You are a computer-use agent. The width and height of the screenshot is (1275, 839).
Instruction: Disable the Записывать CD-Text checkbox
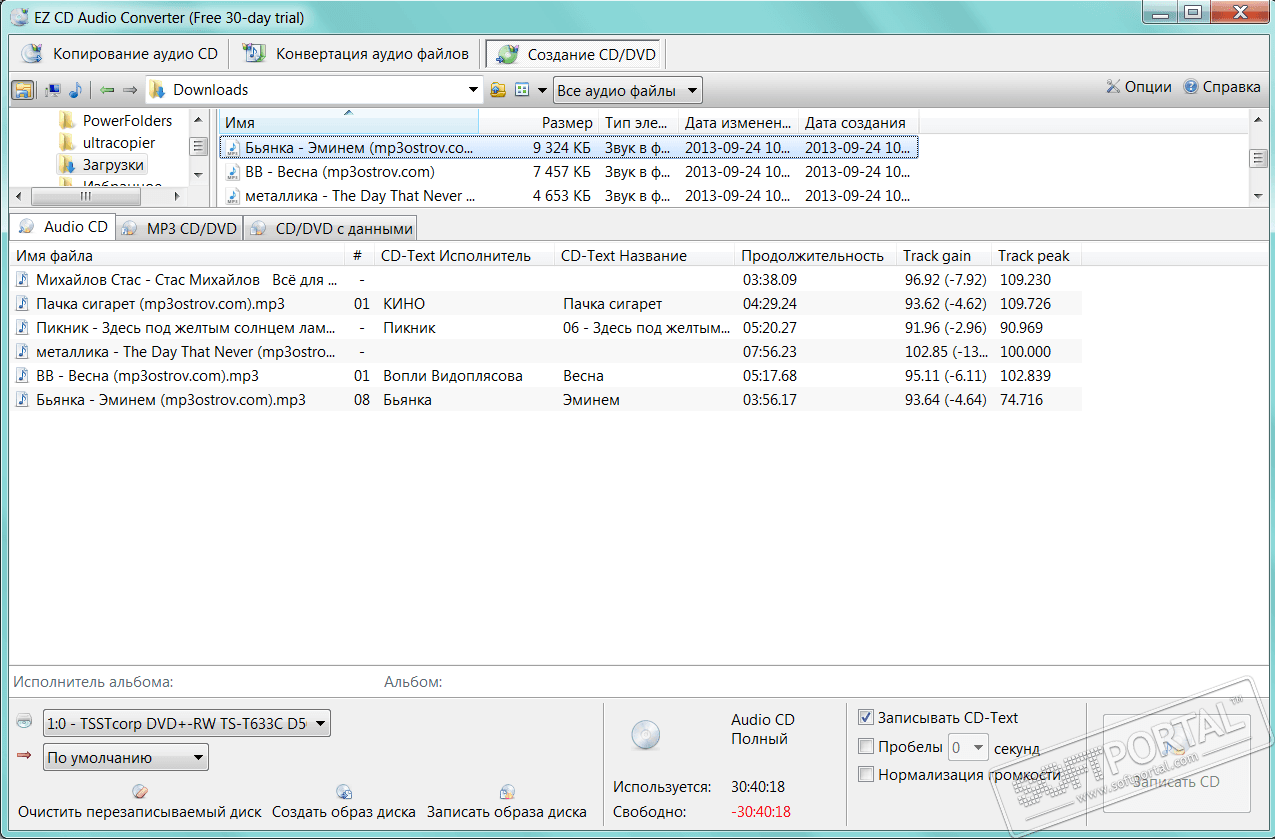coord(866,717)
